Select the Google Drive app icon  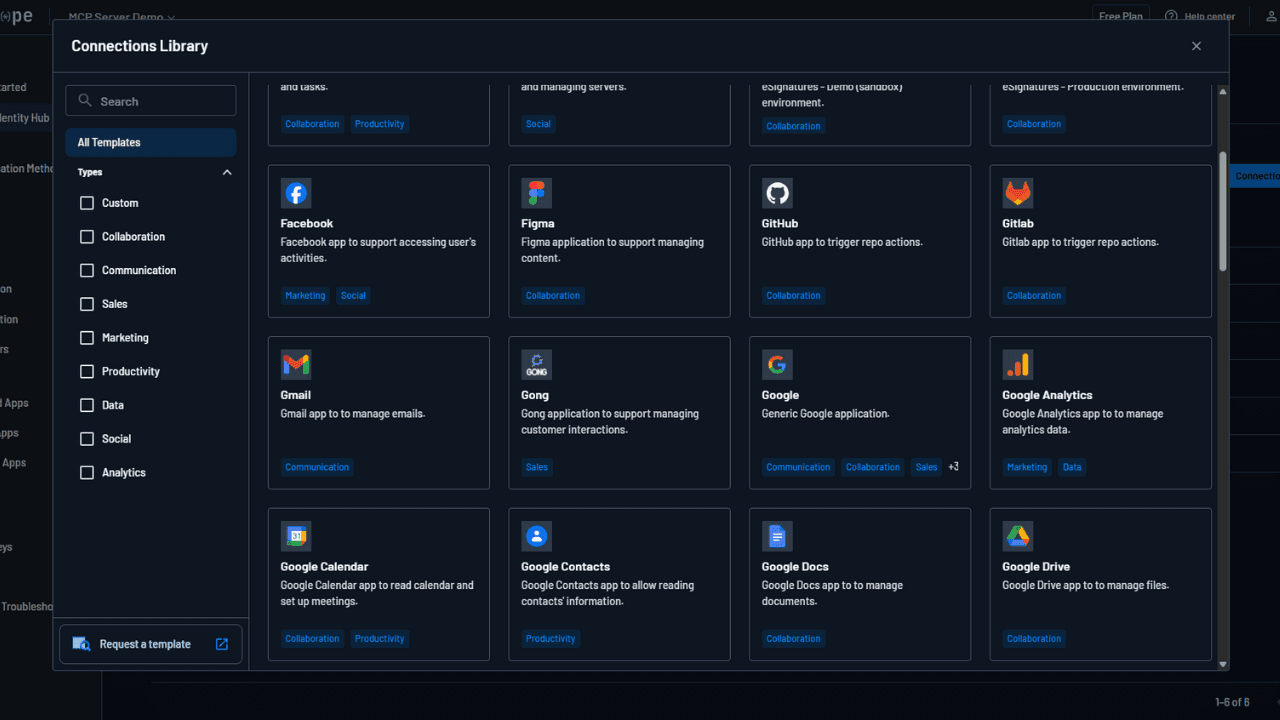point(1017,536)
